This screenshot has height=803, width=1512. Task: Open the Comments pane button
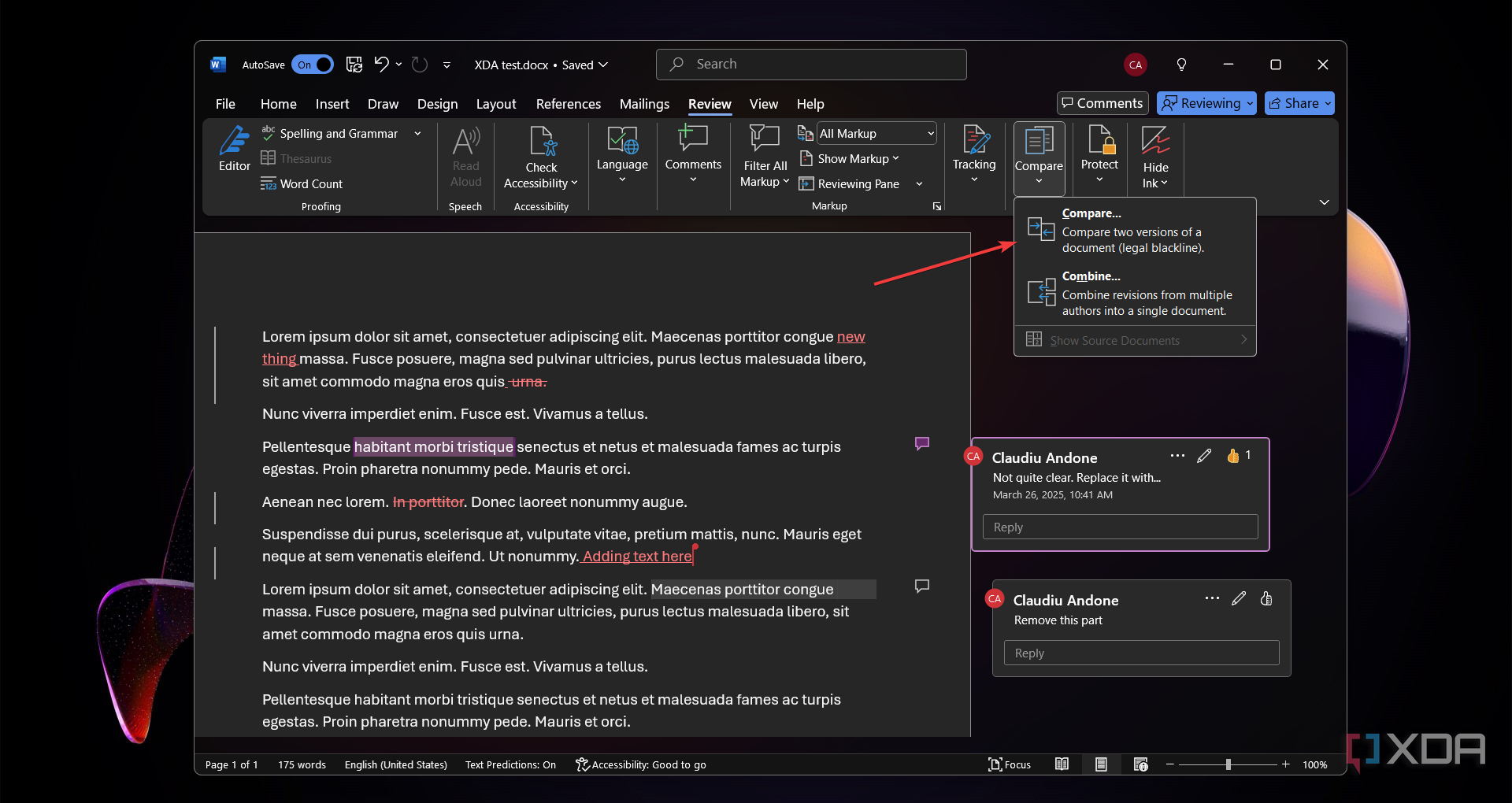pos(1102,103)
